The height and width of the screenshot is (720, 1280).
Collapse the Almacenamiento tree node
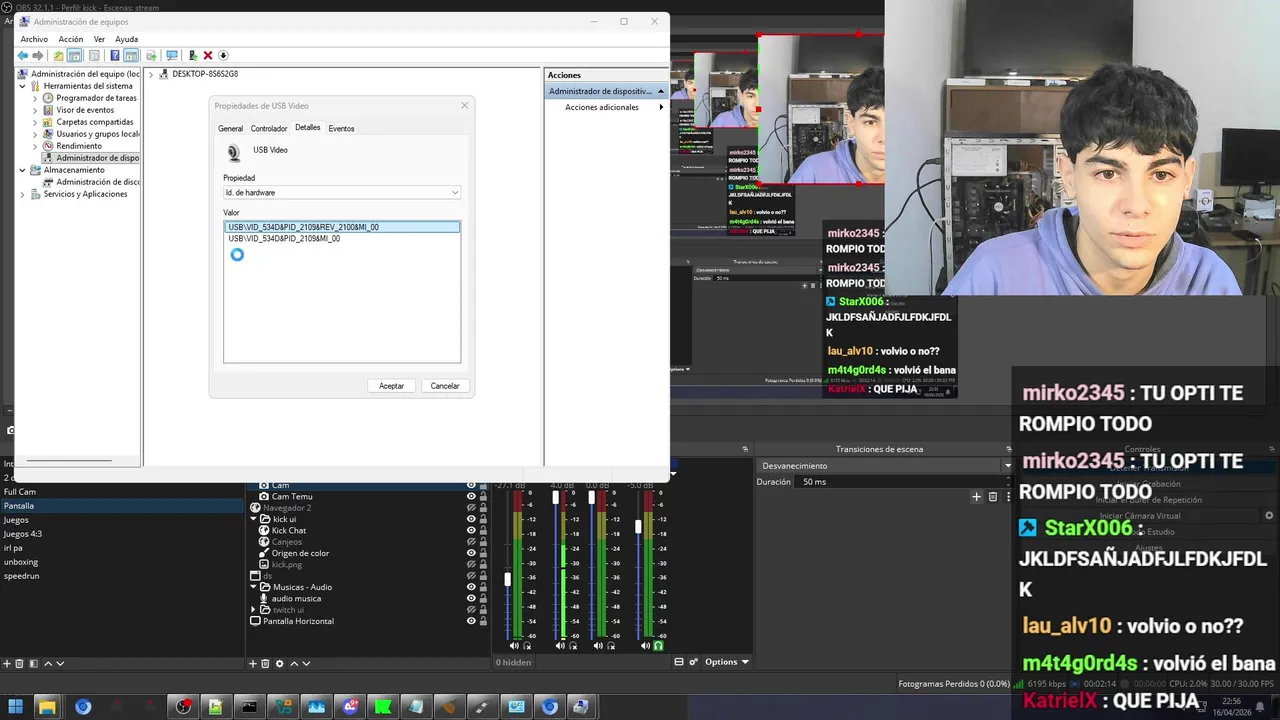coord(22,170)
